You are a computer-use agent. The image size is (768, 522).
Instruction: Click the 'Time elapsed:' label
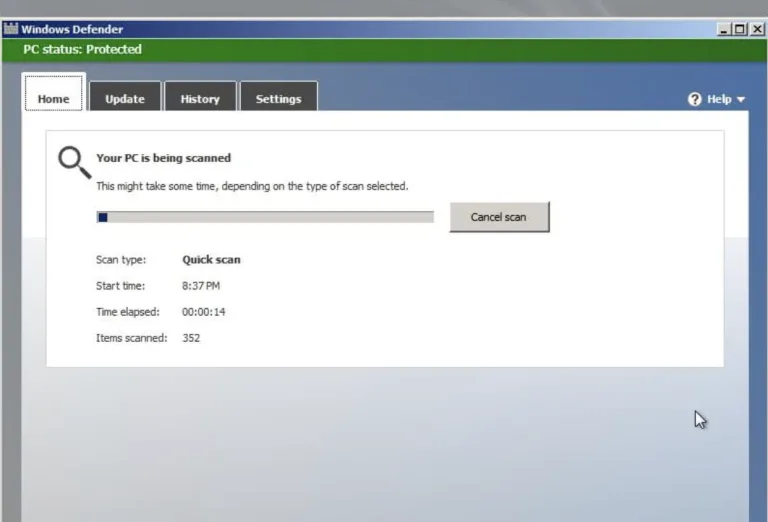(x=128, y=312)
